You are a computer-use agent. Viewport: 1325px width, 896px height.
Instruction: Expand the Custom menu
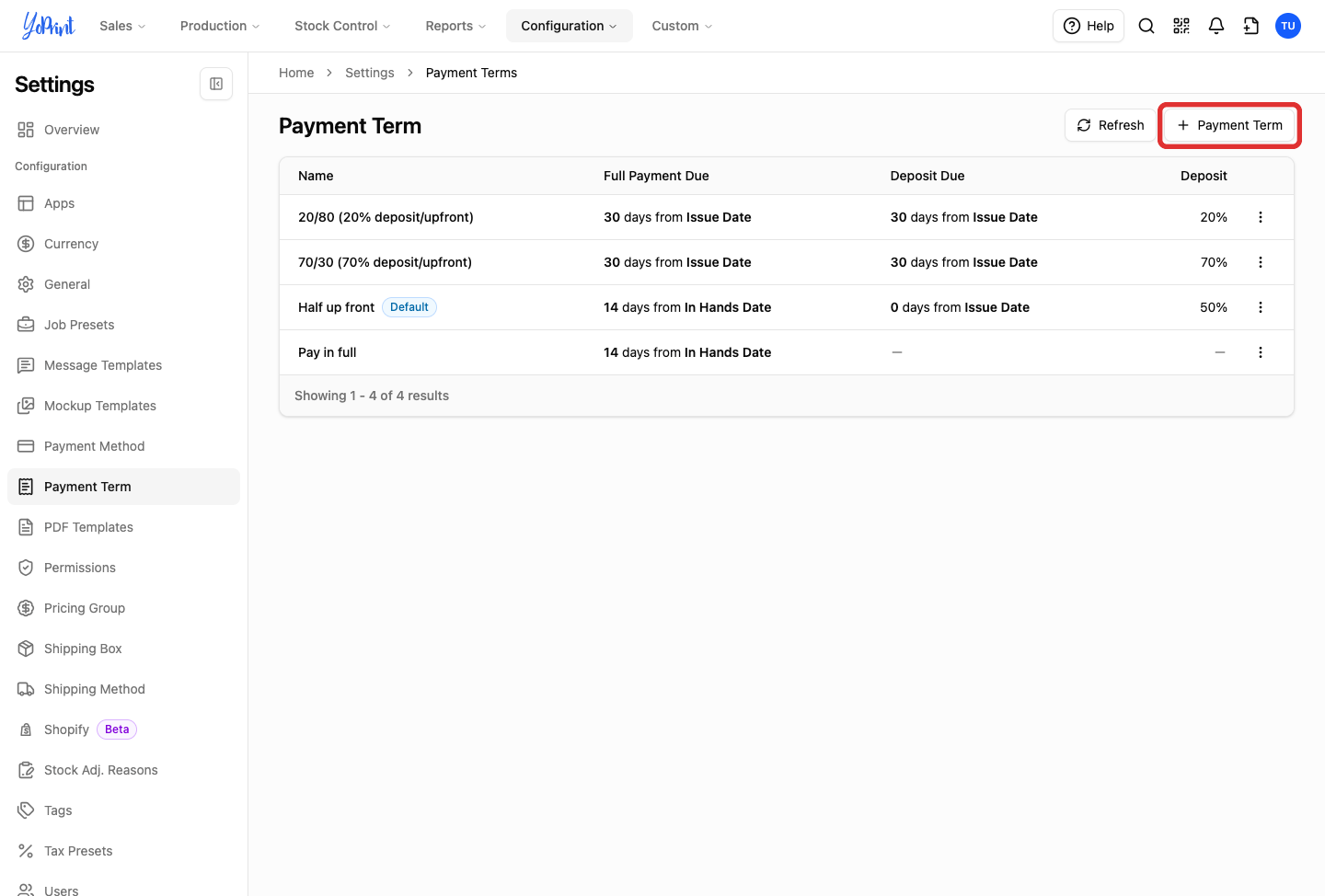click(682, 26)
